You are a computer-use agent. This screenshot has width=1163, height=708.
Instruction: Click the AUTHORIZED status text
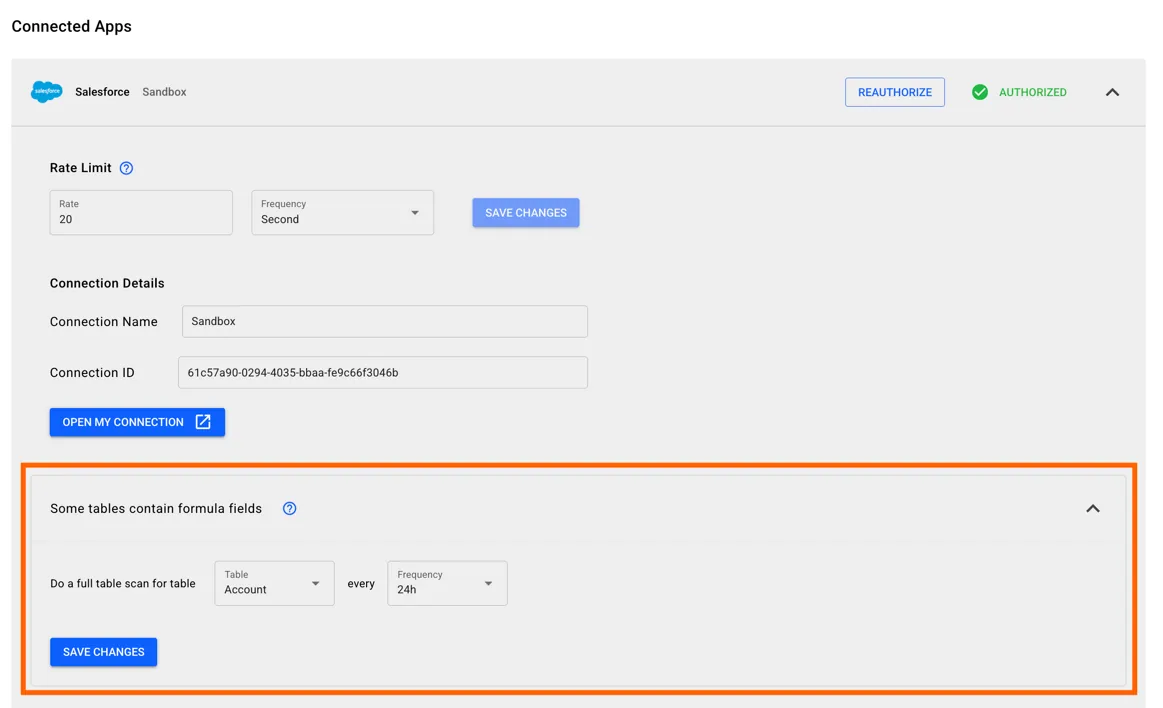click(1032, 92)
